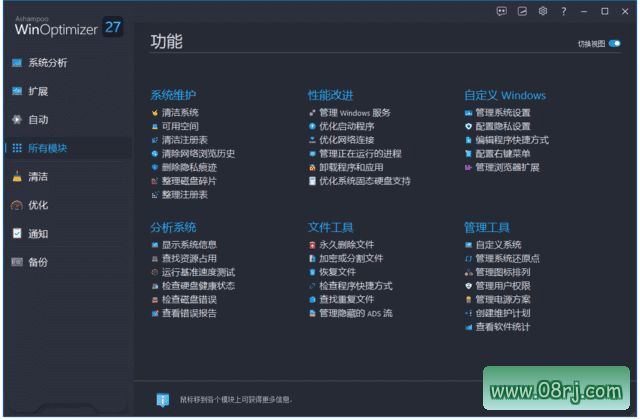
Task: Click the 管理图标排列 icon
Action: coord(469,272)
